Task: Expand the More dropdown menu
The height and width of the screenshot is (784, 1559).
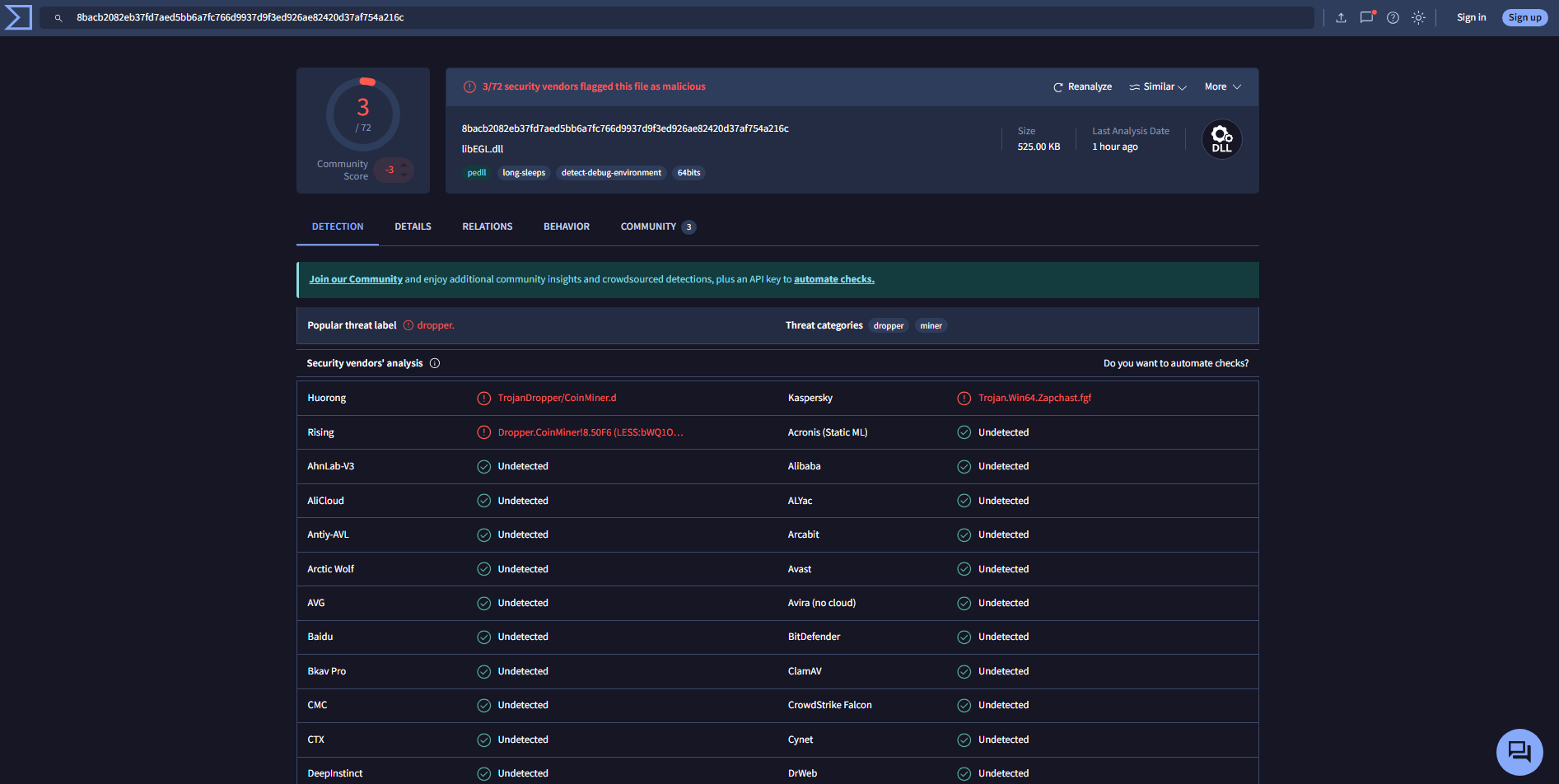Action: point(1222,86)
